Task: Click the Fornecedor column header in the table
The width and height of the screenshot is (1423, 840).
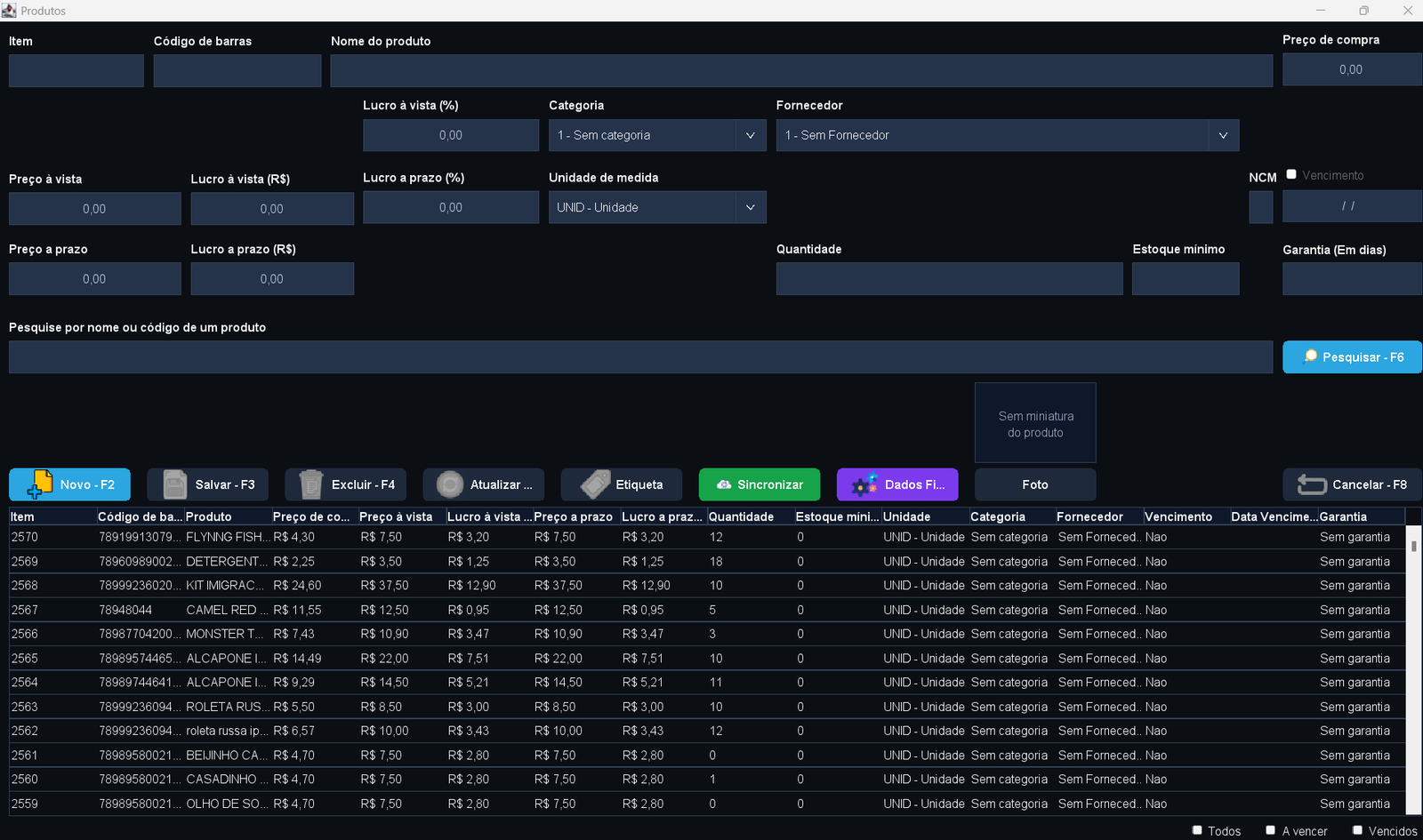Action: point(1098,516)
